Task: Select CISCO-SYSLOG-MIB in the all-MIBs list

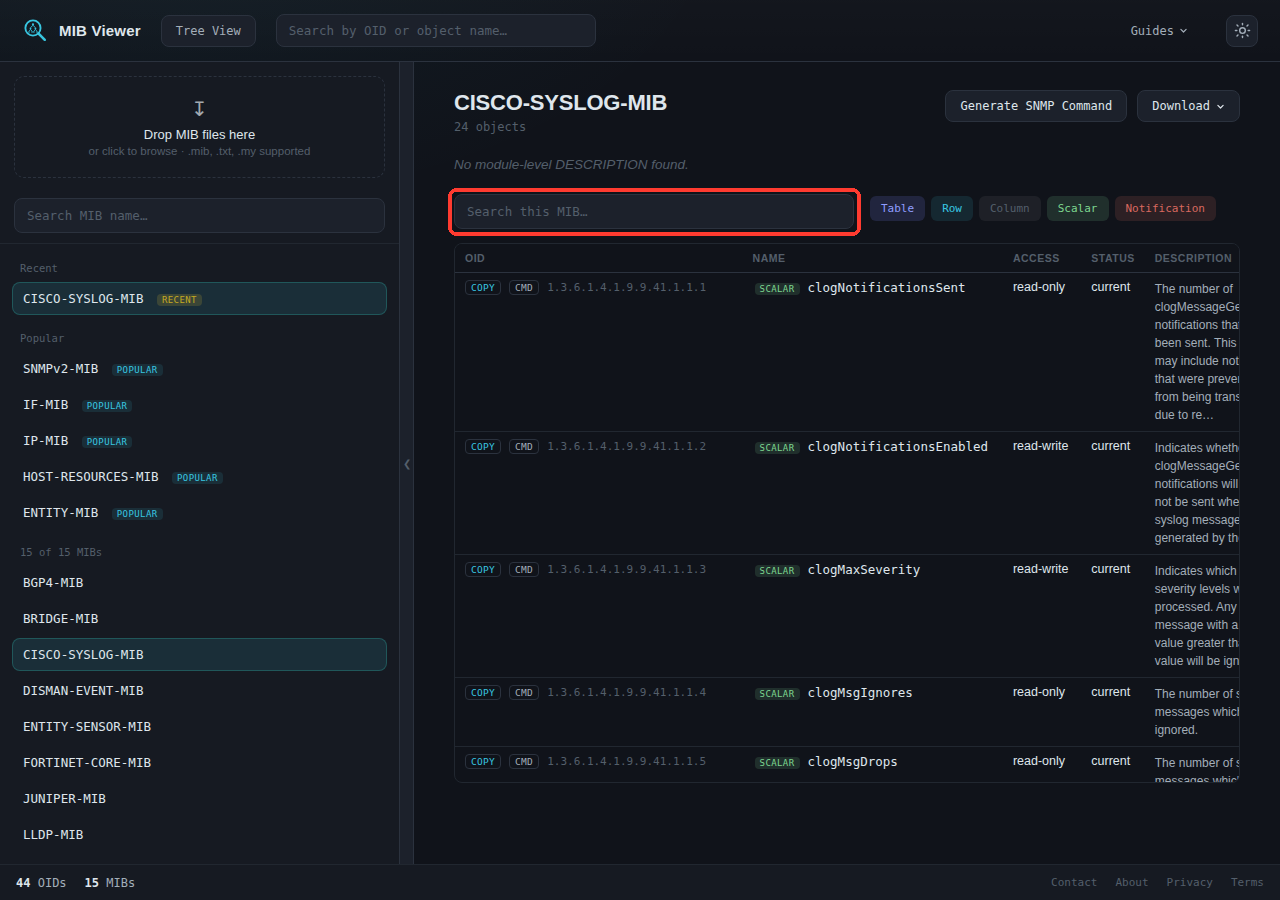Action: pyautogui.click(x=199, y=655)
